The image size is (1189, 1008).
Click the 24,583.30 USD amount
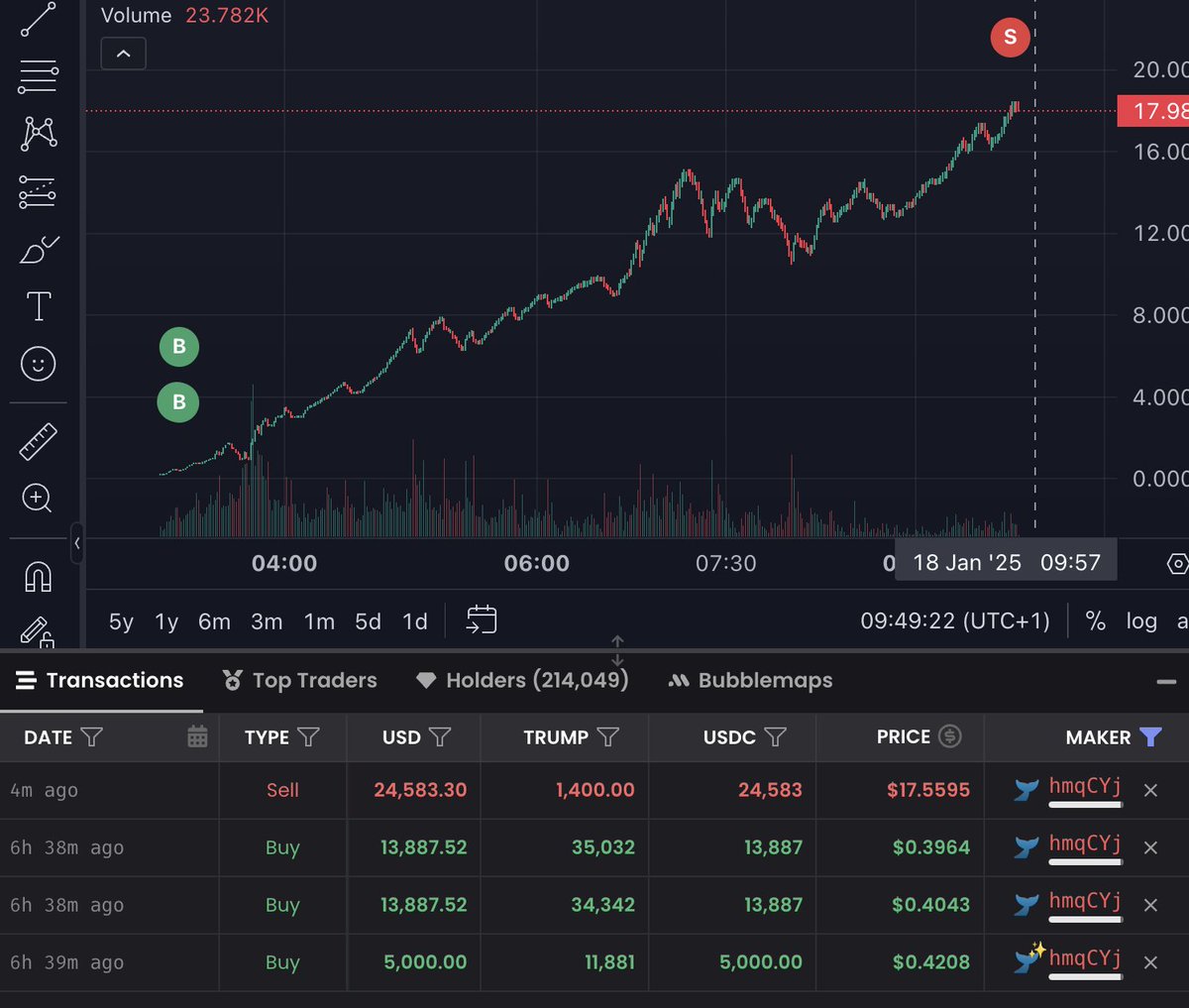click(x=420, y=790)
